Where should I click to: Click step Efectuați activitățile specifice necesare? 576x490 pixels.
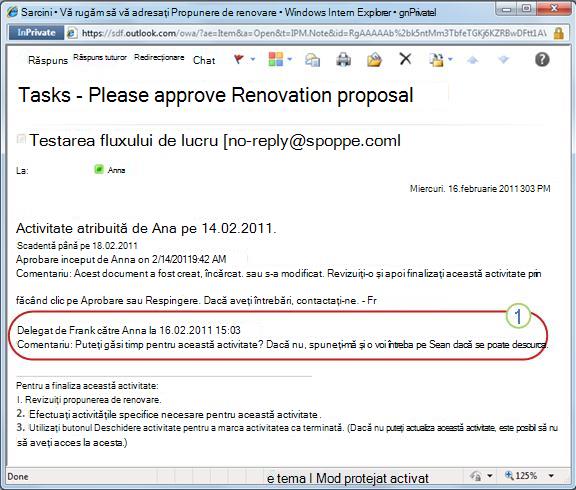pyautogui.click(x=169, y=414)
